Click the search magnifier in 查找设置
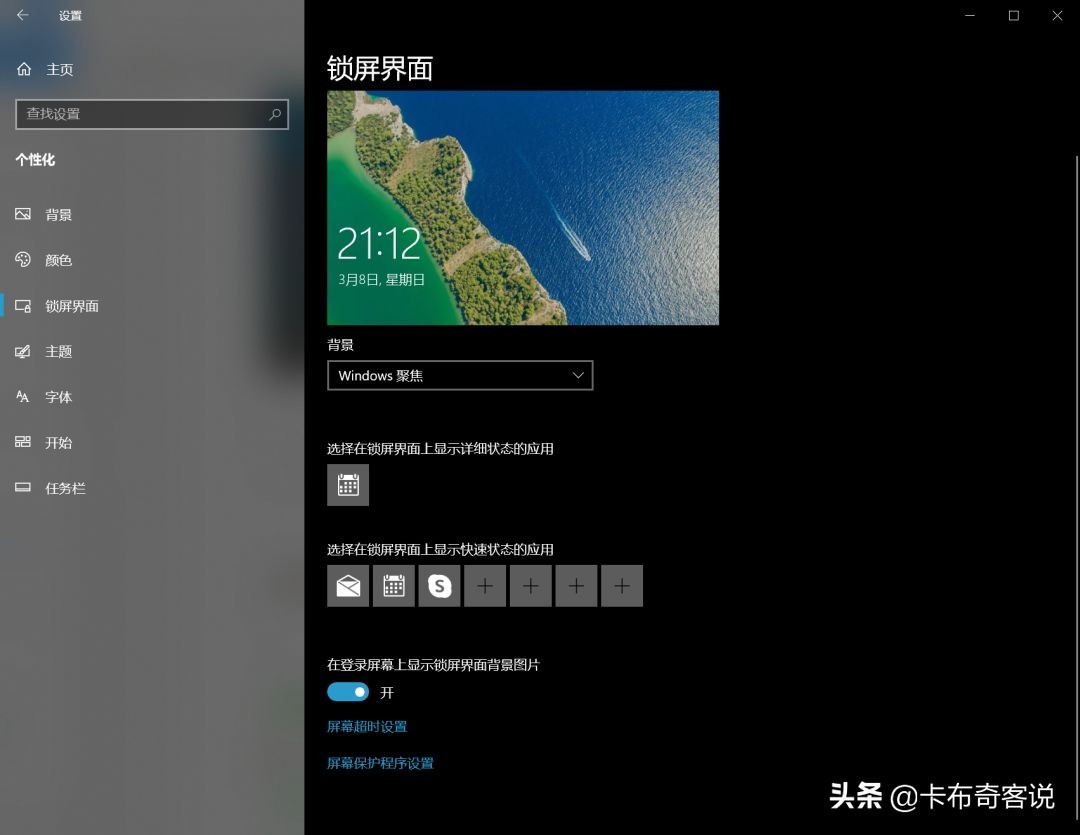Screen dimensions: 1080x835 click(x=275, y=114)
